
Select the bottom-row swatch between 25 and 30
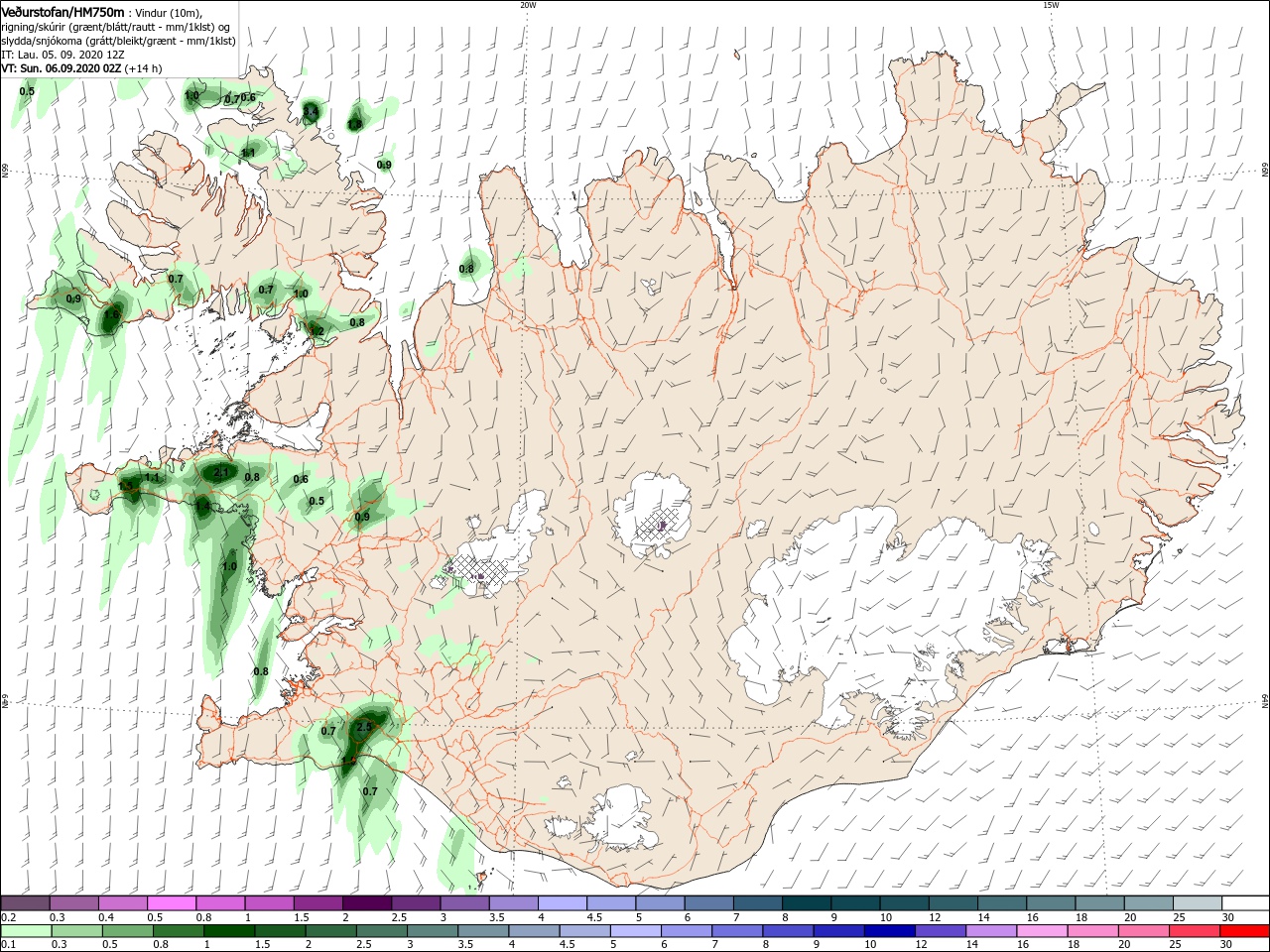click(1193, 931)
